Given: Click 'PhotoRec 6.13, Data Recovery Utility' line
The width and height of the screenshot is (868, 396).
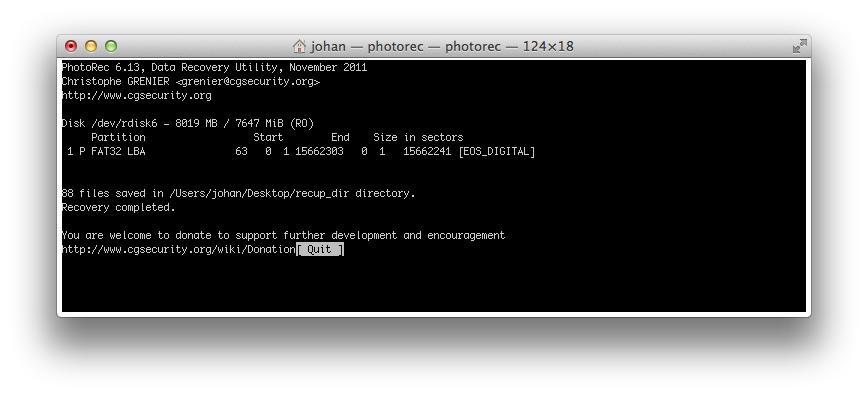Looking at the screenshot, I should [214, 68].
